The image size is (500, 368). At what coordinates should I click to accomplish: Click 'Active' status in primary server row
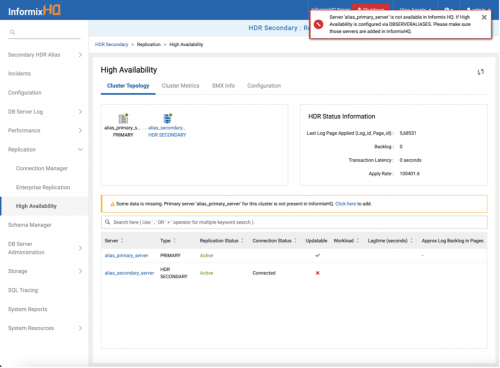coord(206,255)
